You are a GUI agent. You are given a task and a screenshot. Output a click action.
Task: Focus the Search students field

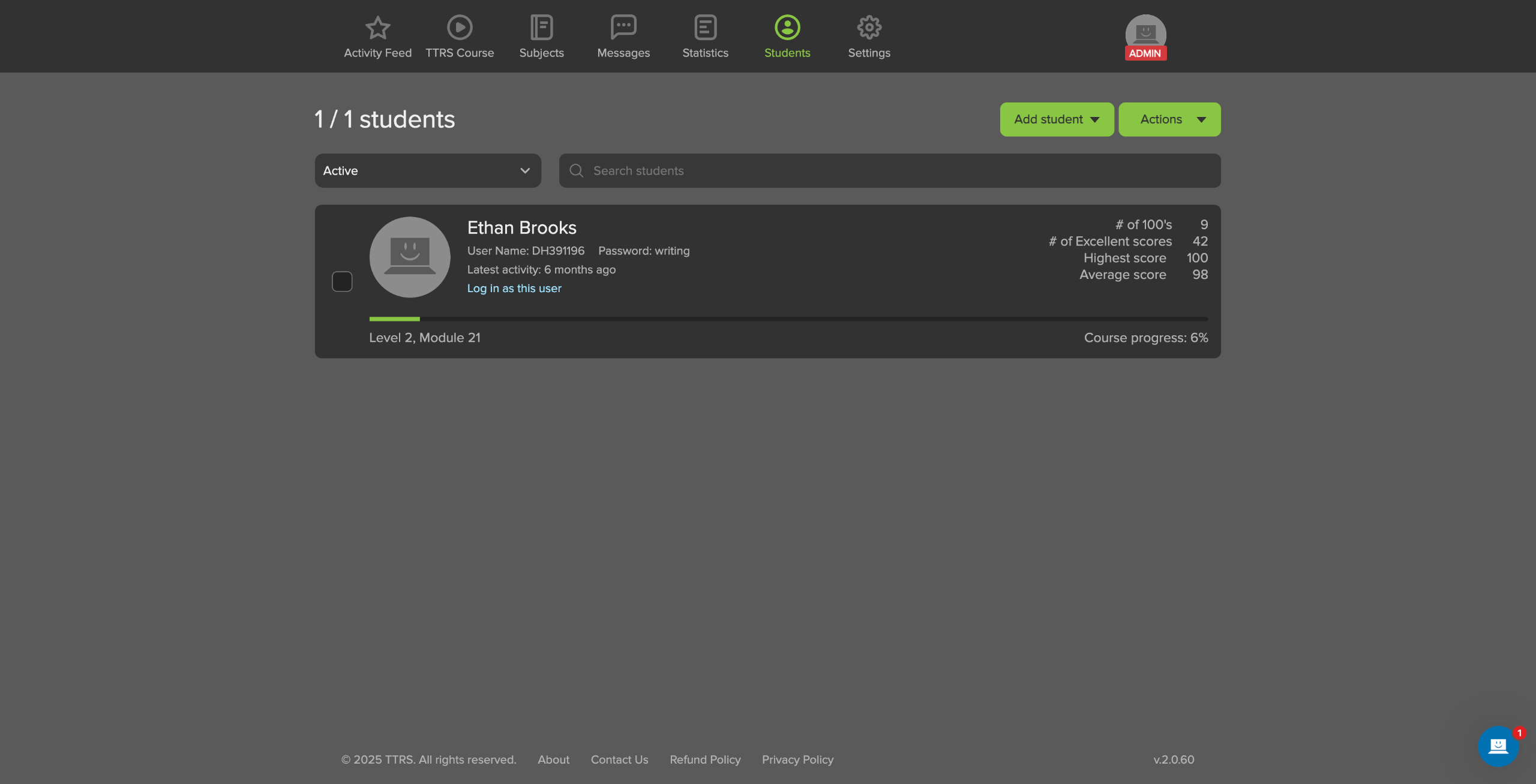coord(889,171)
